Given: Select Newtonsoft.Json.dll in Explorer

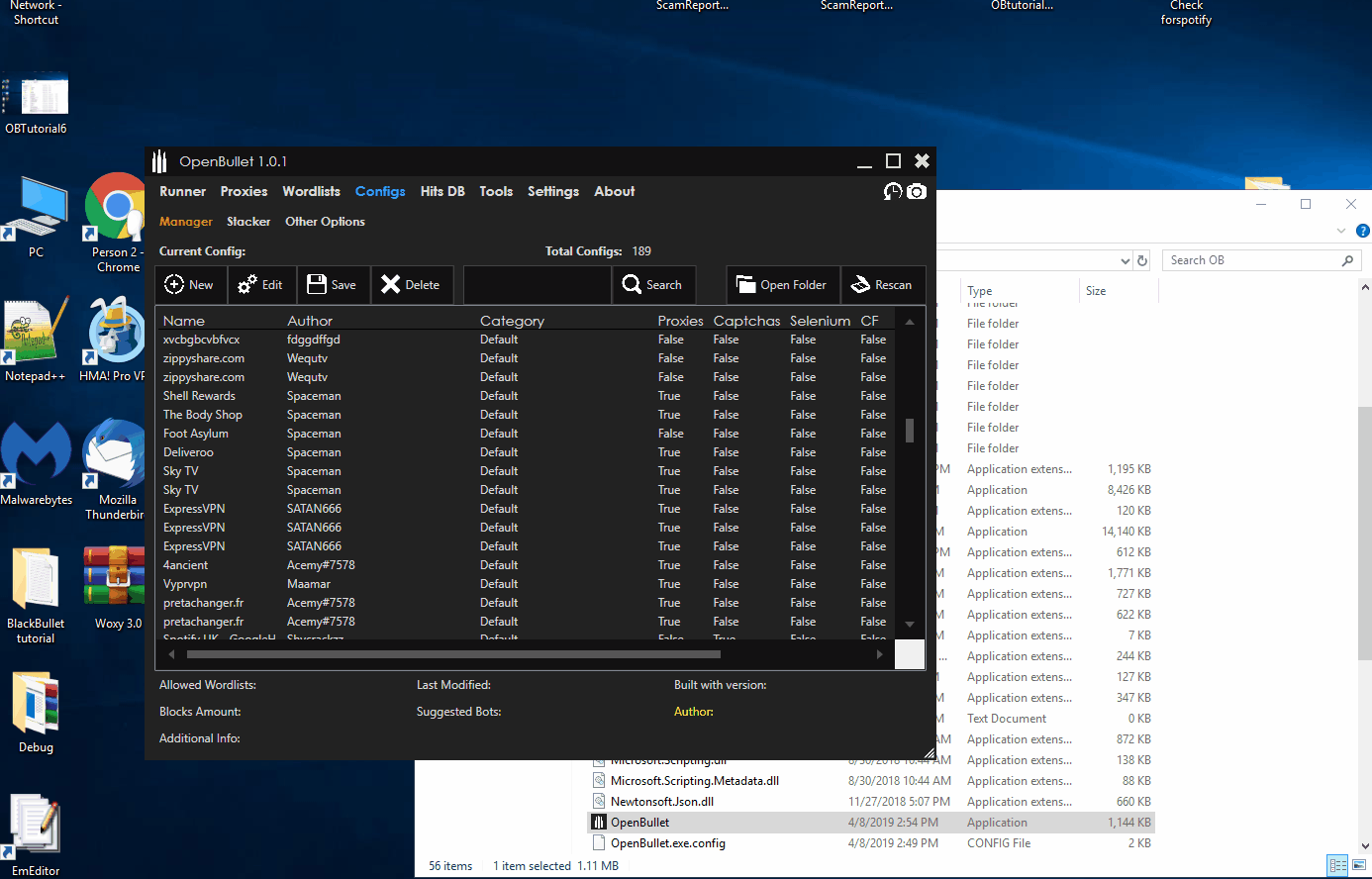Looking at the screenshot, I should pos(871,802).
